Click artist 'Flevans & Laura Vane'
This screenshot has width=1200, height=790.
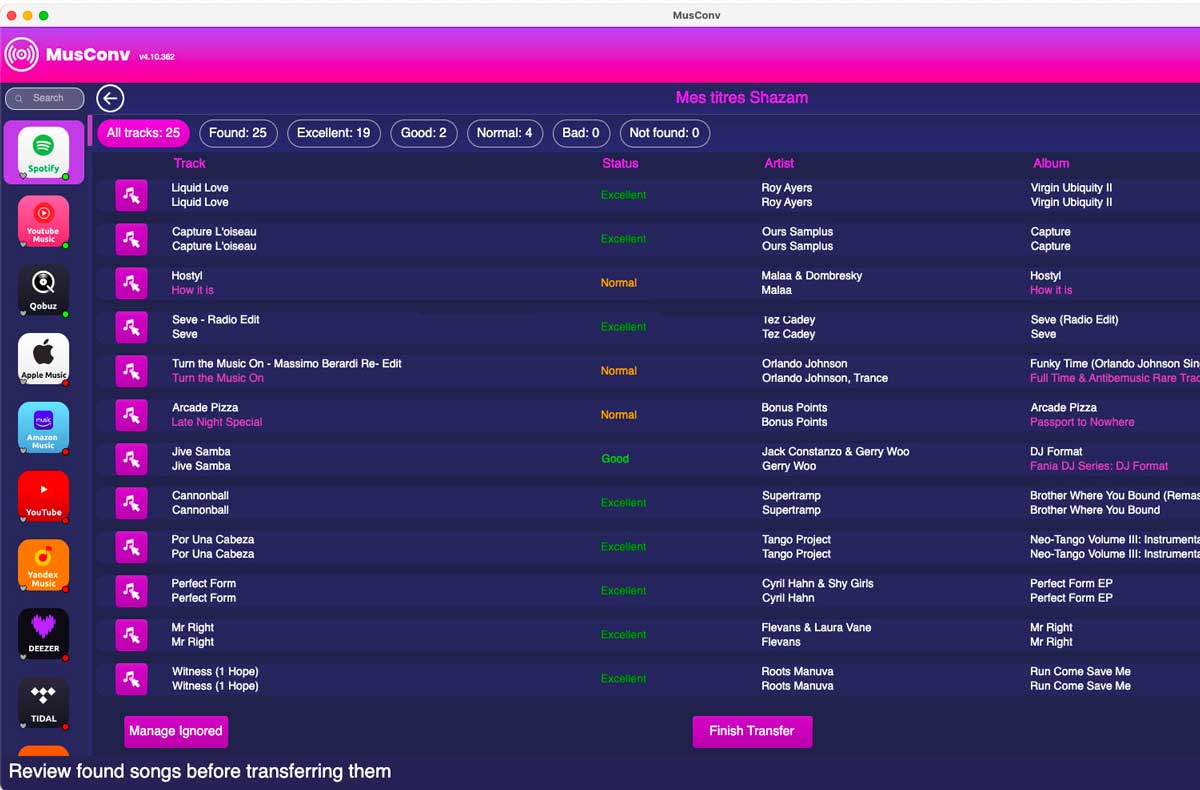tap(816, 628)
